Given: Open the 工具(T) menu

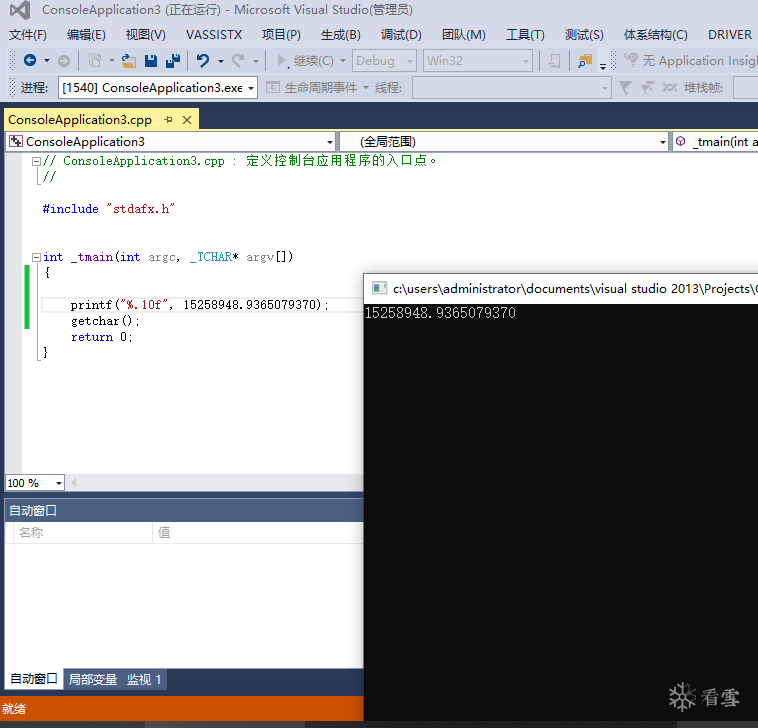Looking at the screenshot, I should coord(525,35).
